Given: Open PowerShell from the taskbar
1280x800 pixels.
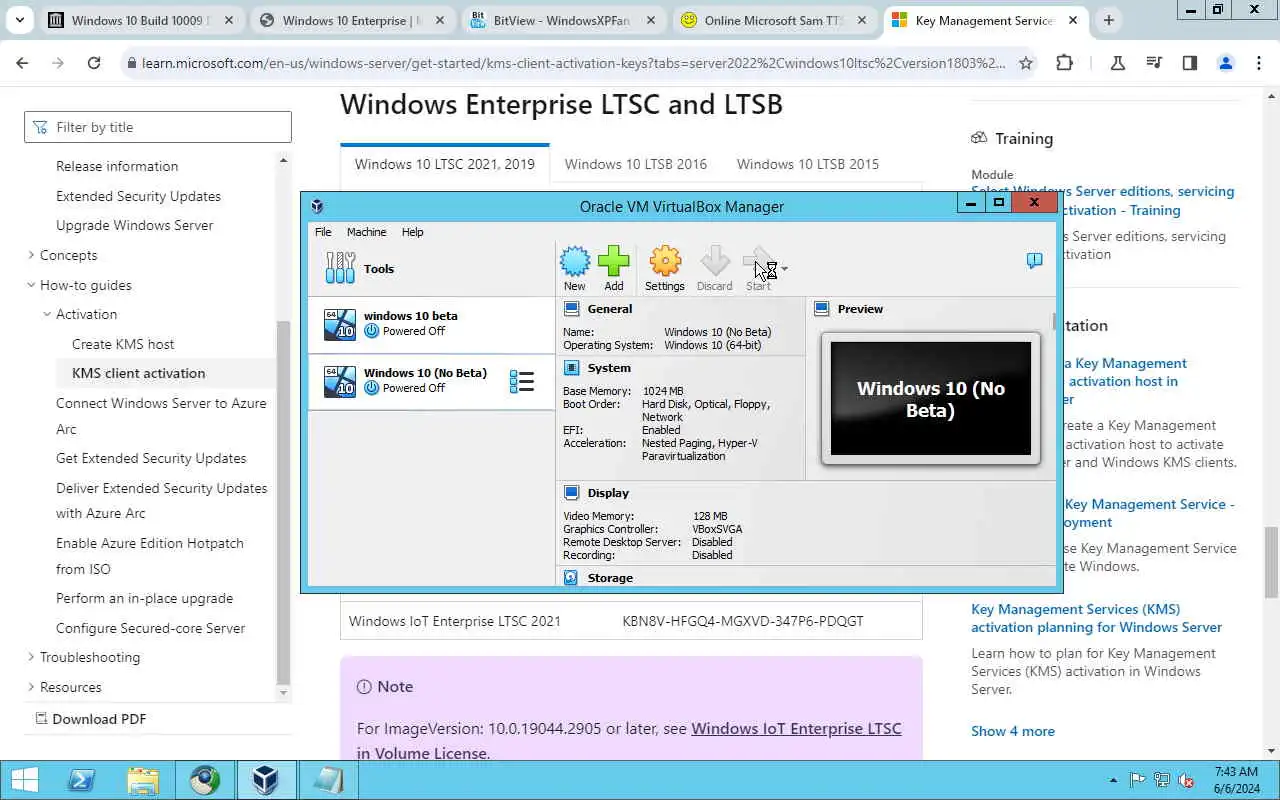Looking at the screenshot, I should click(81, 780).
